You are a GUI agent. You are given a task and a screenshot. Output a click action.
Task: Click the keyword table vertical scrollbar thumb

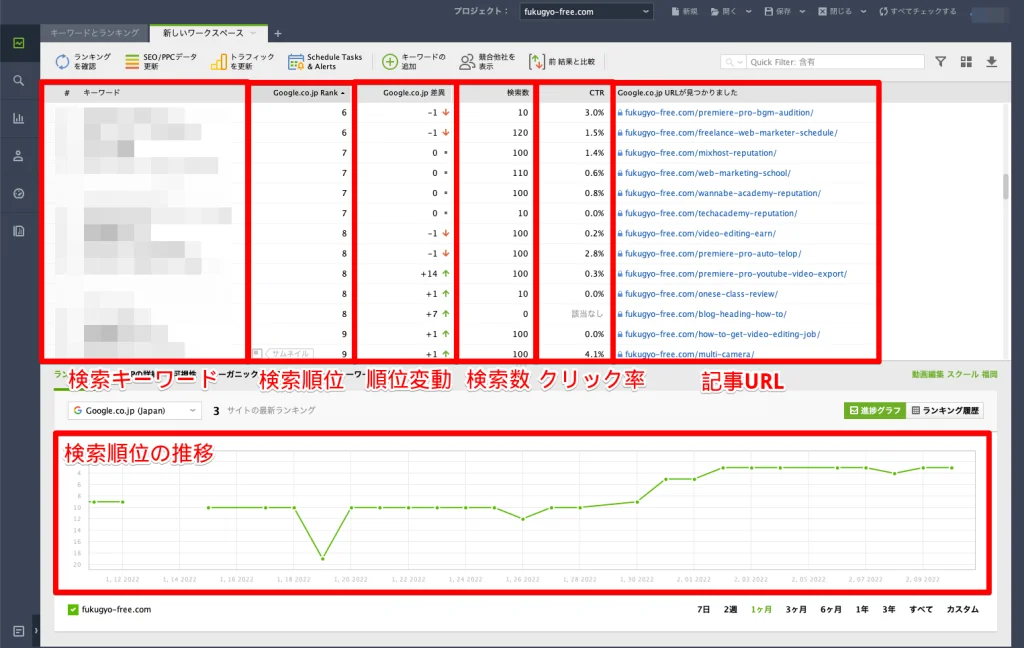pyautogui.click(x=1005, y=187)
